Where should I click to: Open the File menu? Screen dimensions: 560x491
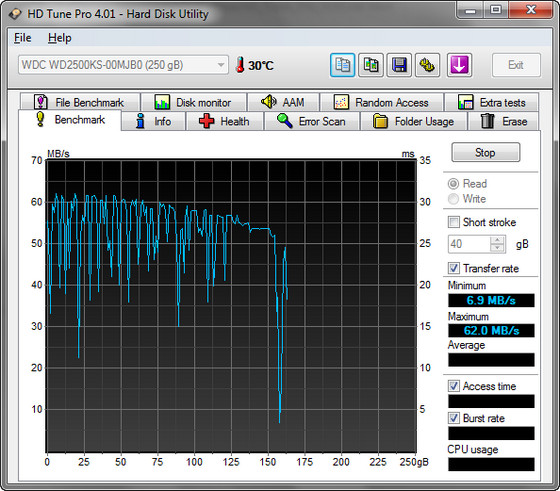tap(22, 37)
